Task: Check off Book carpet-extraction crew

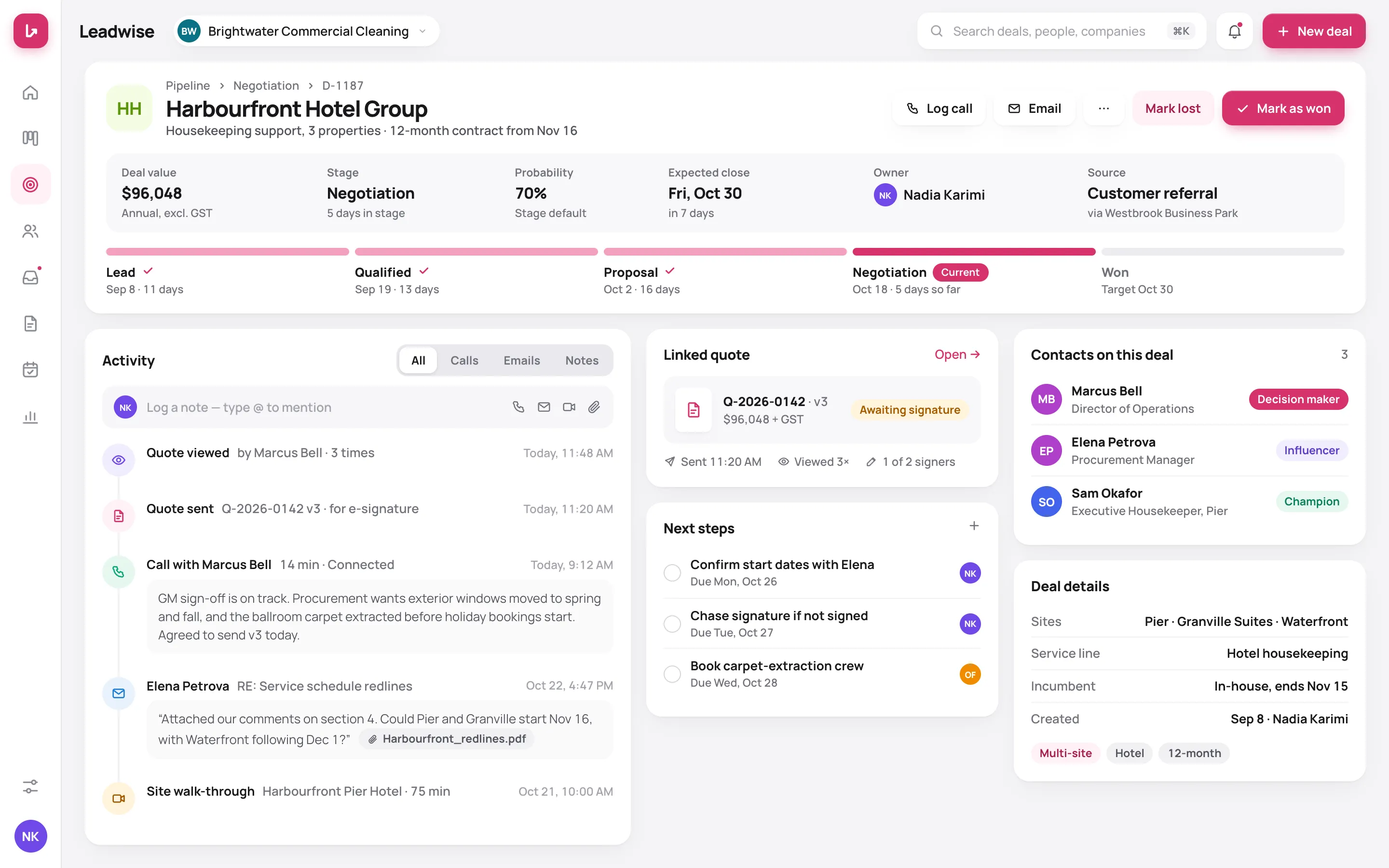Action: [x=672, y=674]
